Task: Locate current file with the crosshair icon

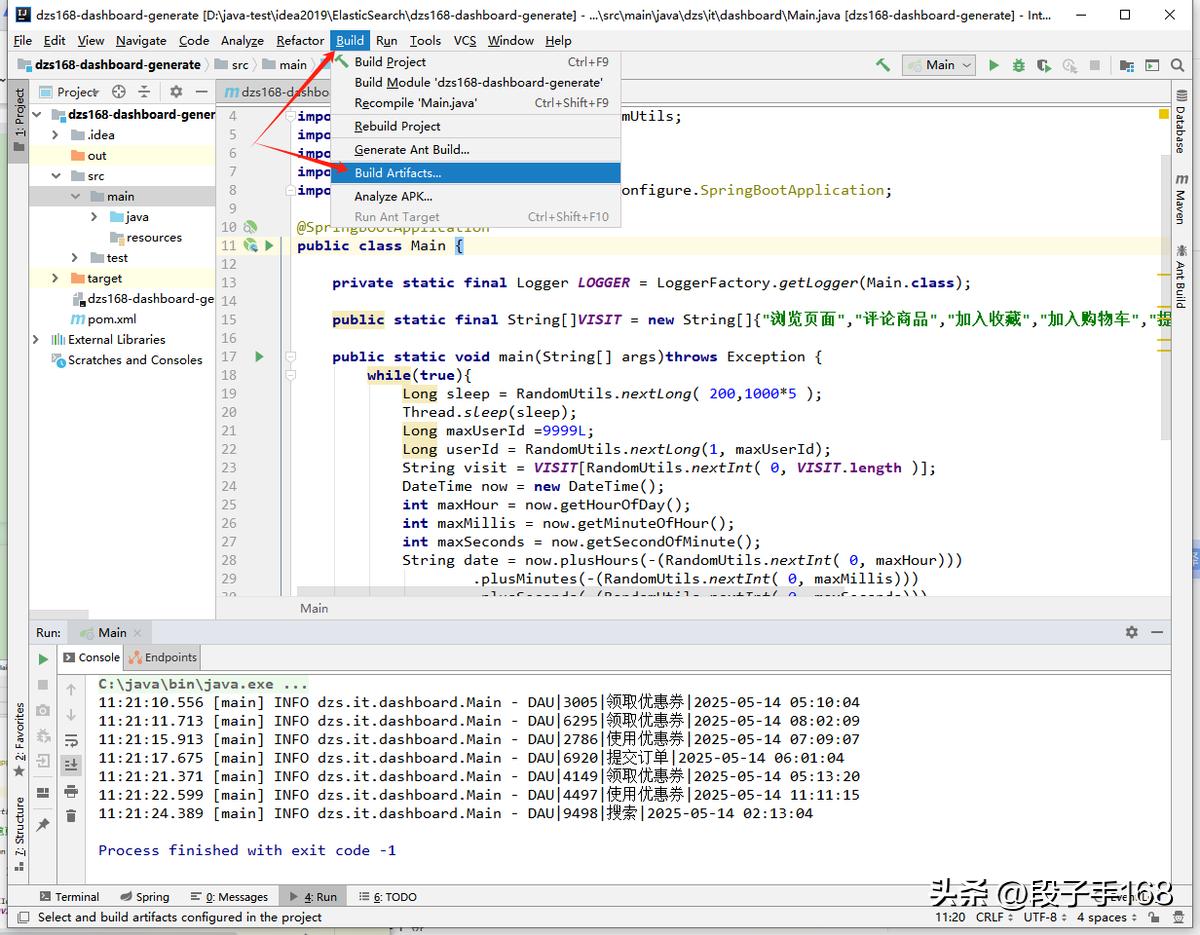Action: 119,91
